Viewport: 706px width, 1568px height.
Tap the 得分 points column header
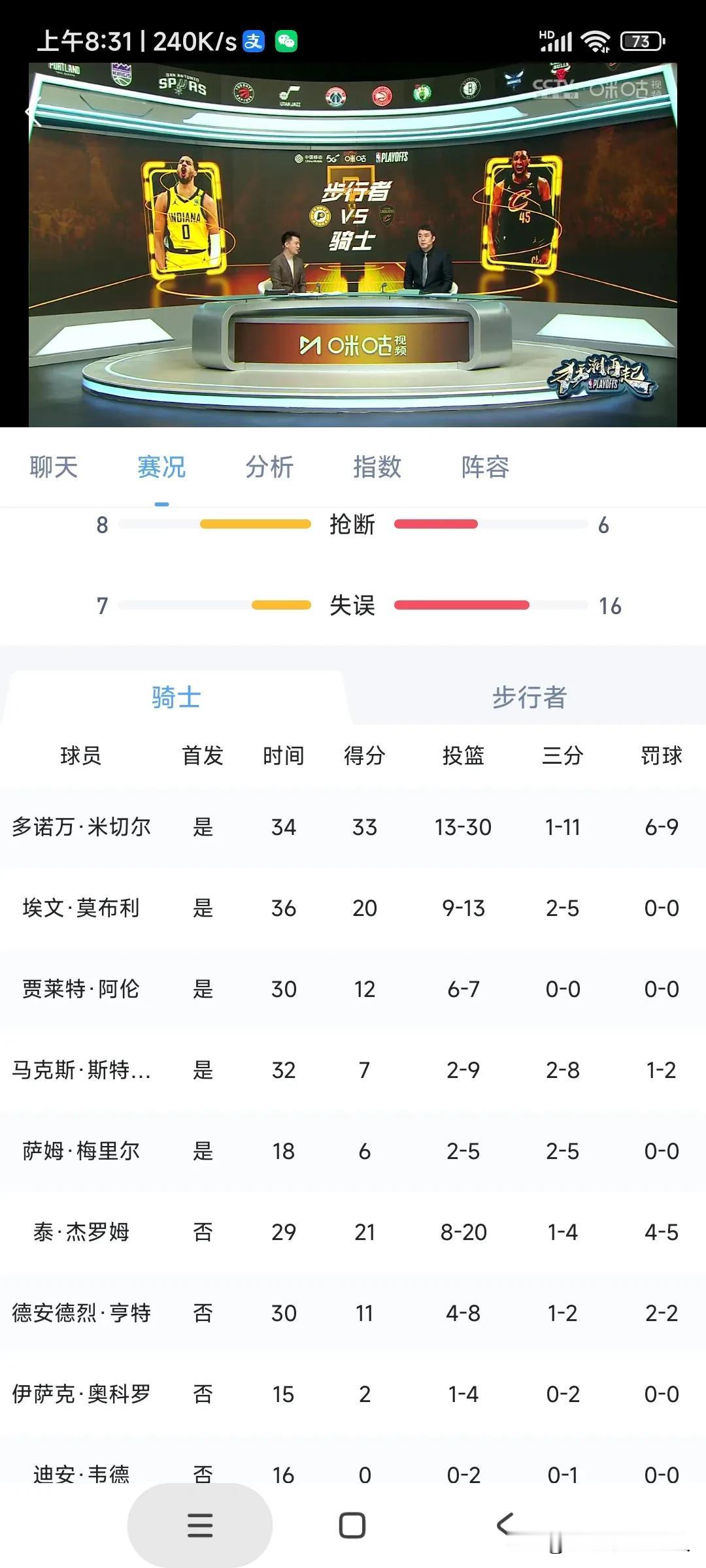click(x=365, y=756)
